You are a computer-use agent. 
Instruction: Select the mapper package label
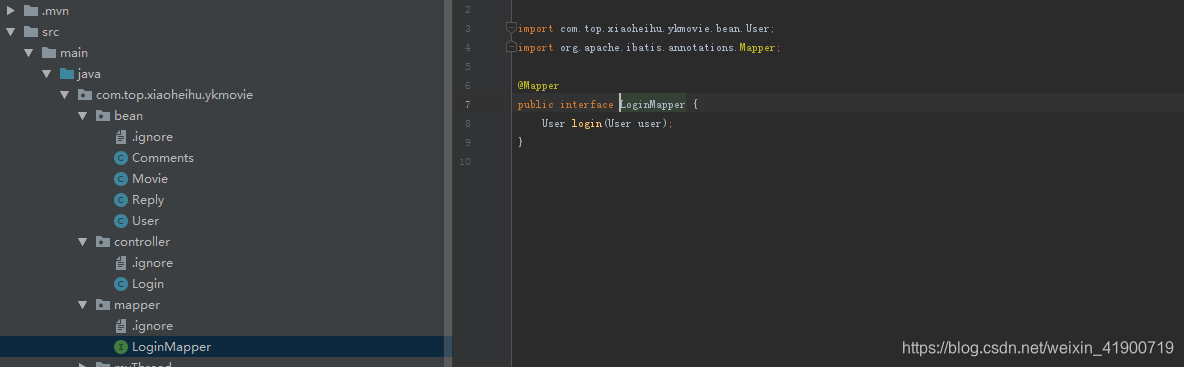pos(137,305)
